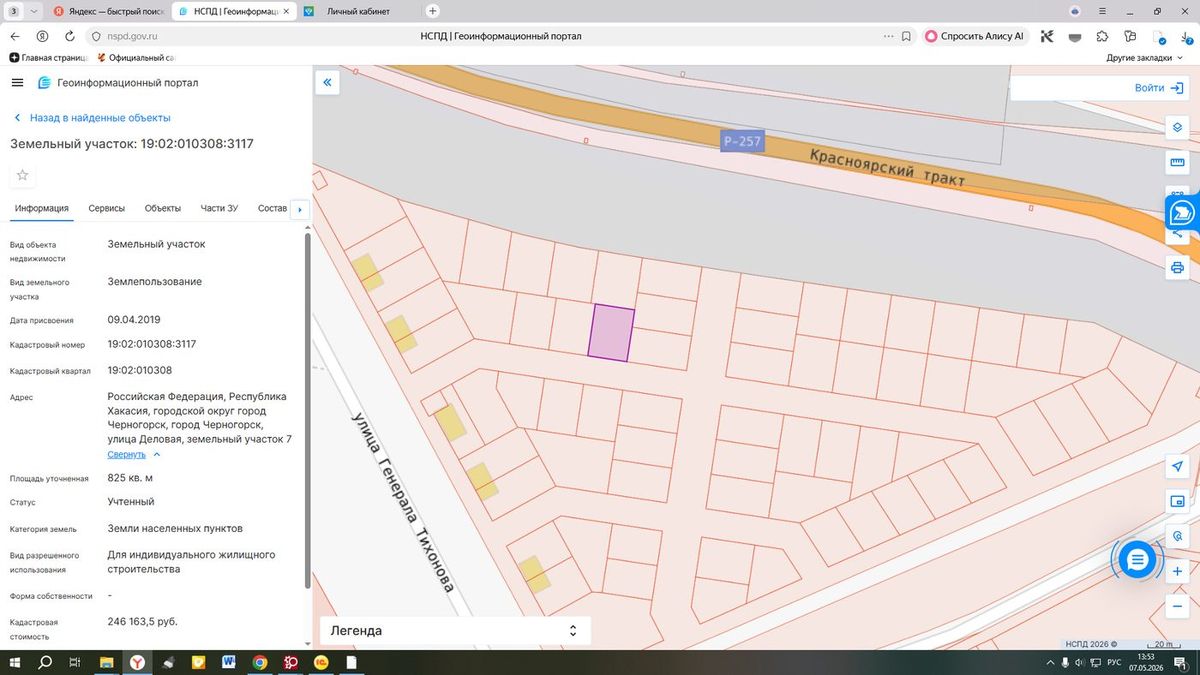The image size is (1200, 675).
Task: Open the action center notifications icon
Action: 1181,663
